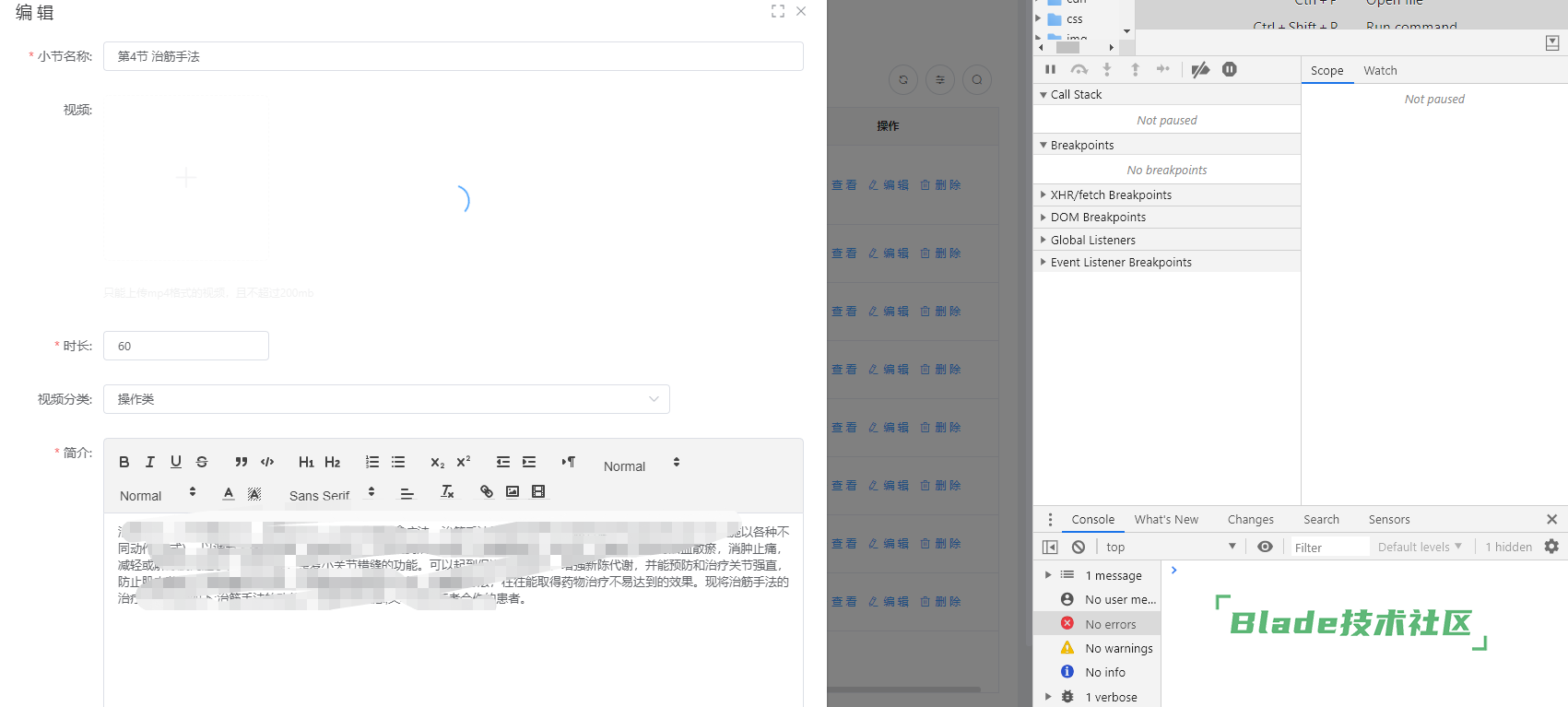Expand Global Listeners
This screenshot has width=1568, height=707.
click(x=1166, y=240)
